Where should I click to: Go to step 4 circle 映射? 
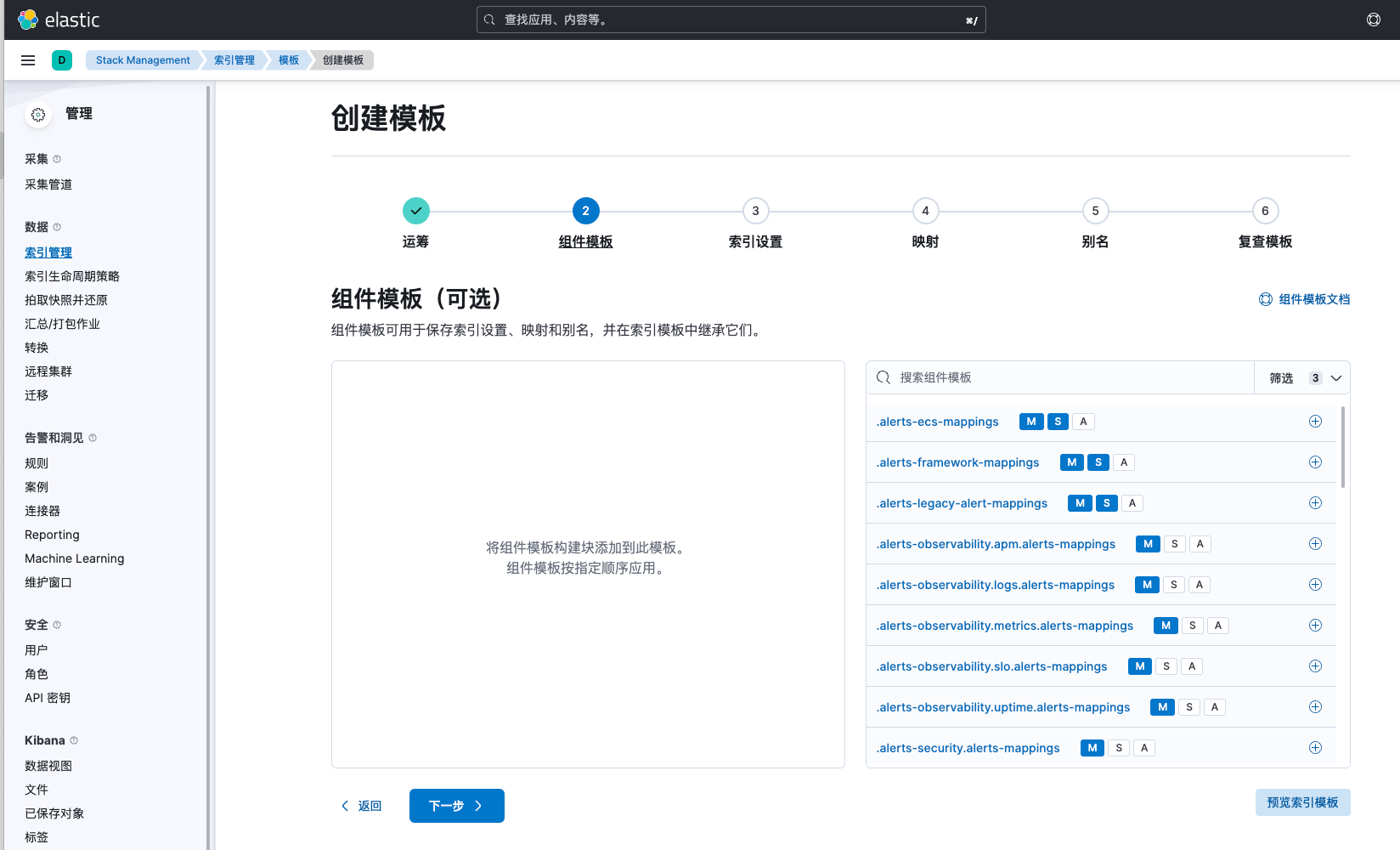point(926,211)
